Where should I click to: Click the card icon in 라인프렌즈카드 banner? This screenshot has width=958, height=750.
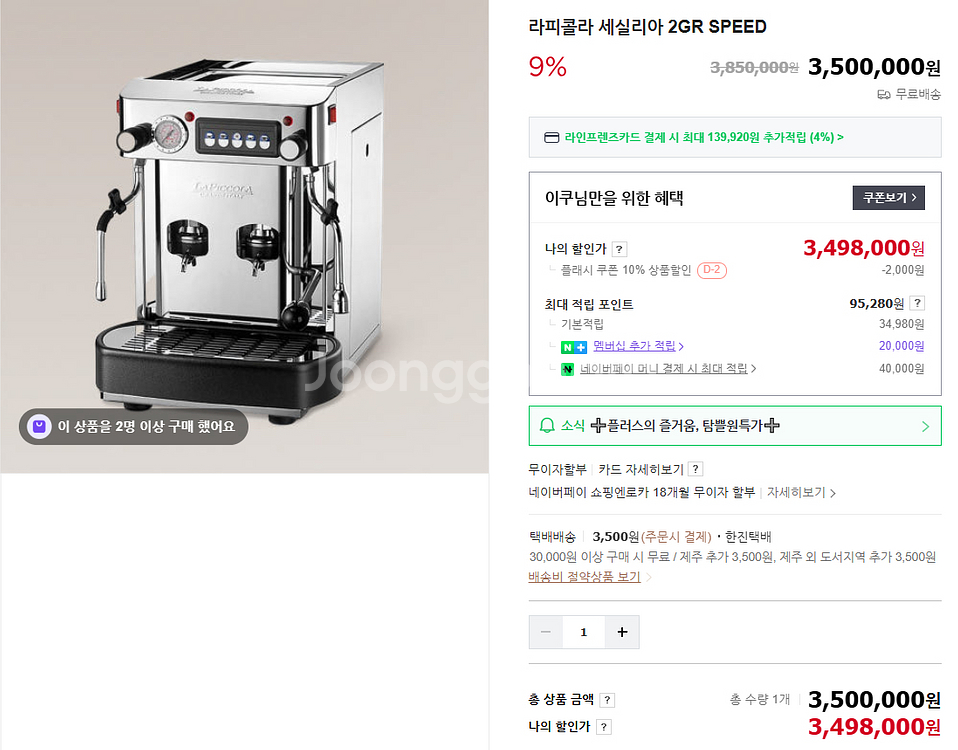[551, 137]
